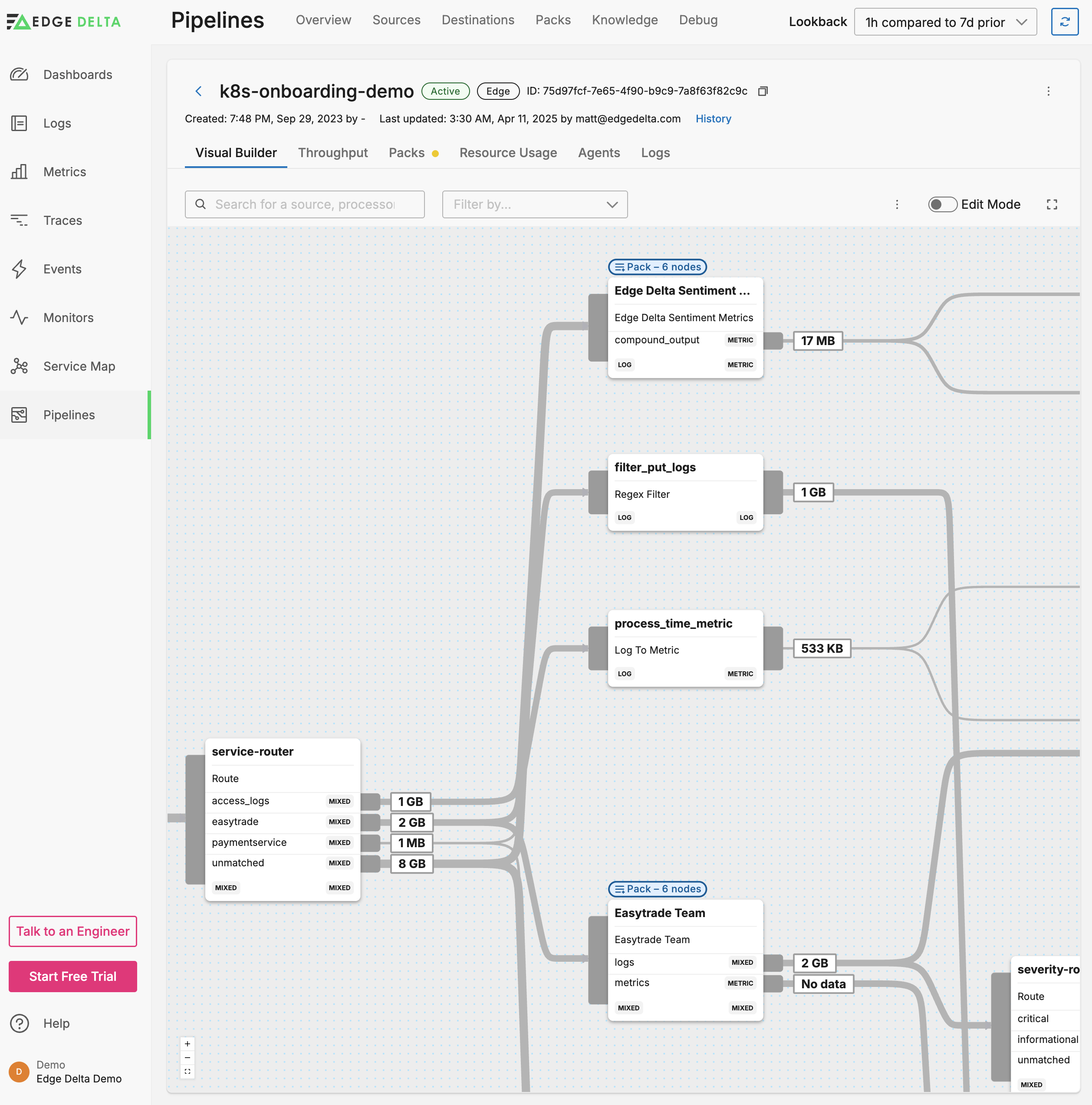Click the Demo user avatar
This screenshot has height=1105, width=1092.
click(19, 1071)
